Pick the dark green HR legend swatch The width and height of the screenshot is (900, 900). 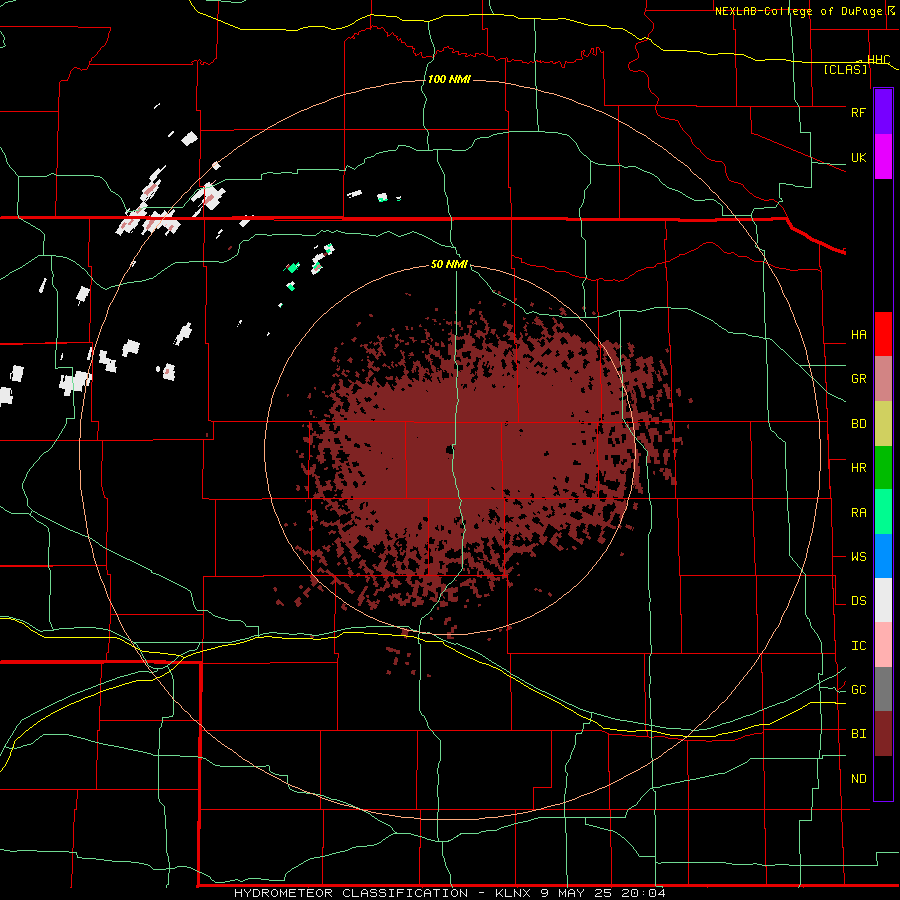coord(883,468)
